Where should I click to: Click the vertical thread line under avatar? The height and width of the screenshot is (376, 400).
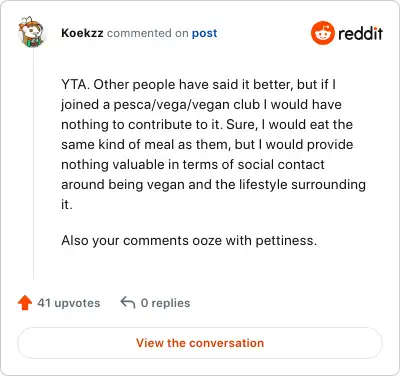pos(33,165)
